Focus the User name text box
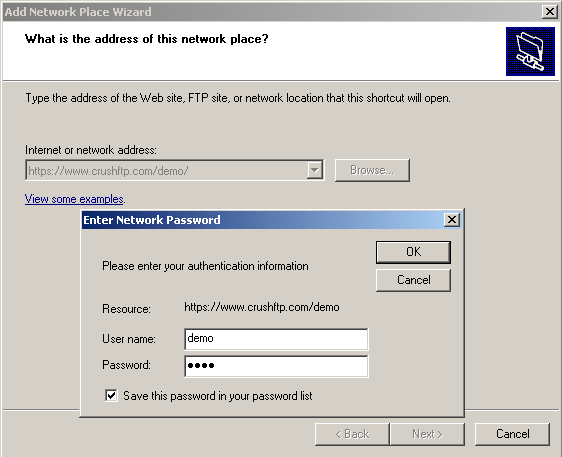 pos(276,339)
